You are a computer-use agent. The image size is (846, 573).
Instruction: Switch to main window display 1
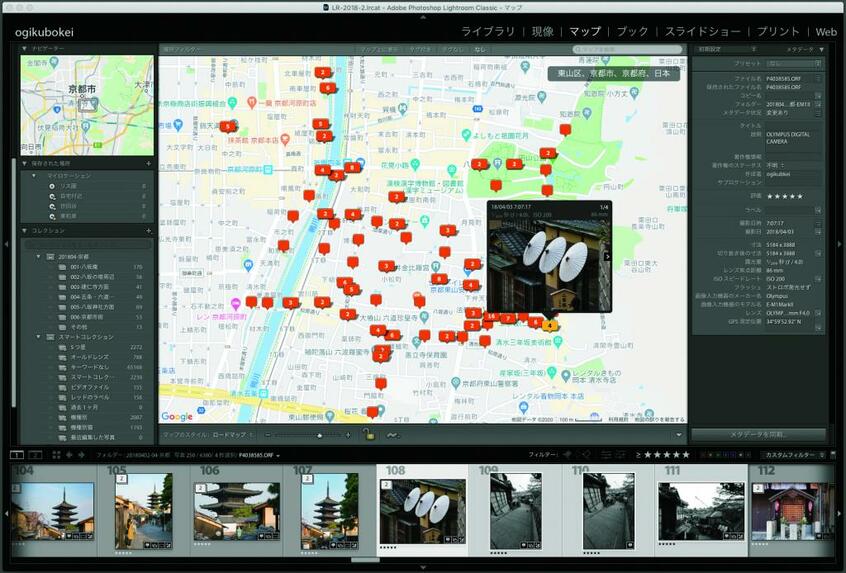pos(17,455)
